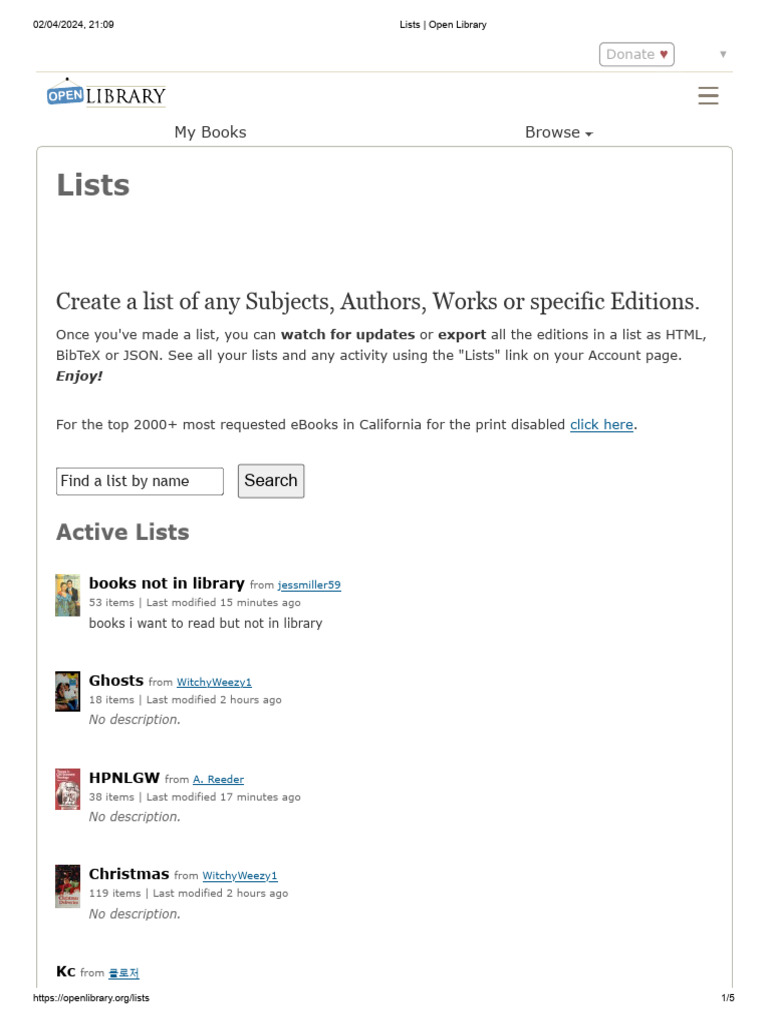Click the Open Library logo

106,95
